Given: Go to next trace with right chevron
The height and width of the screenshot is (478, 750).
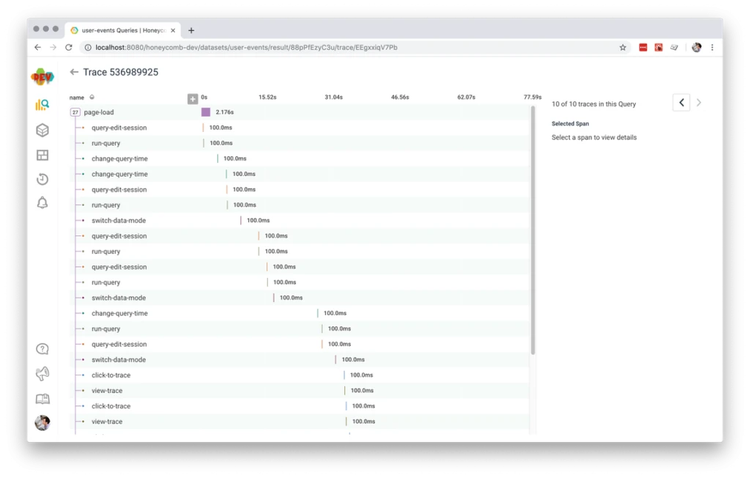Looking at the screenshot, I should [x=699, y=102].
